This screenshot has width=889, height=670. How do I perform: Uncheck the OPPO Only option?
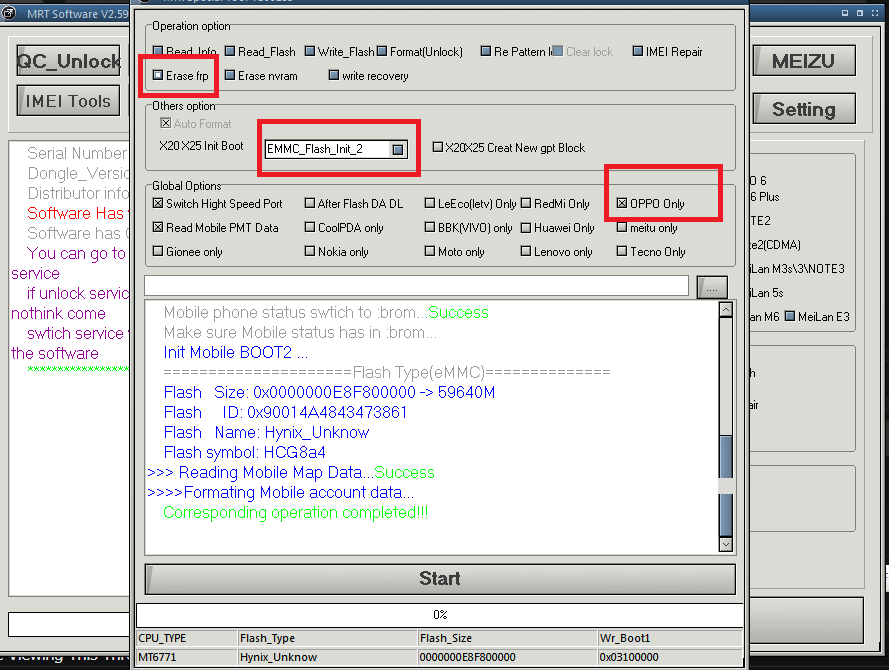[622, 203]
